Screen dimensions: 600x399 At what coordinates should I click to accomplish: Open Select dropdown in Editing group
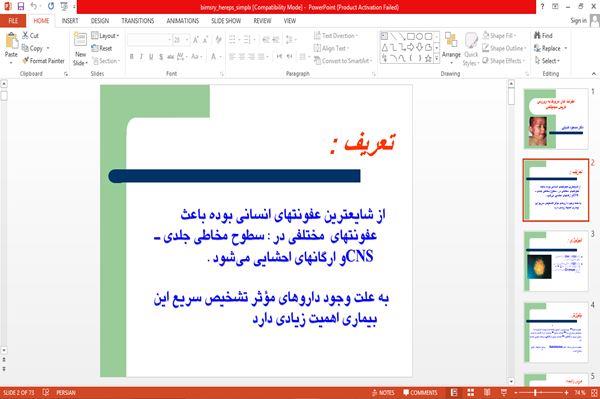(548, 61)
